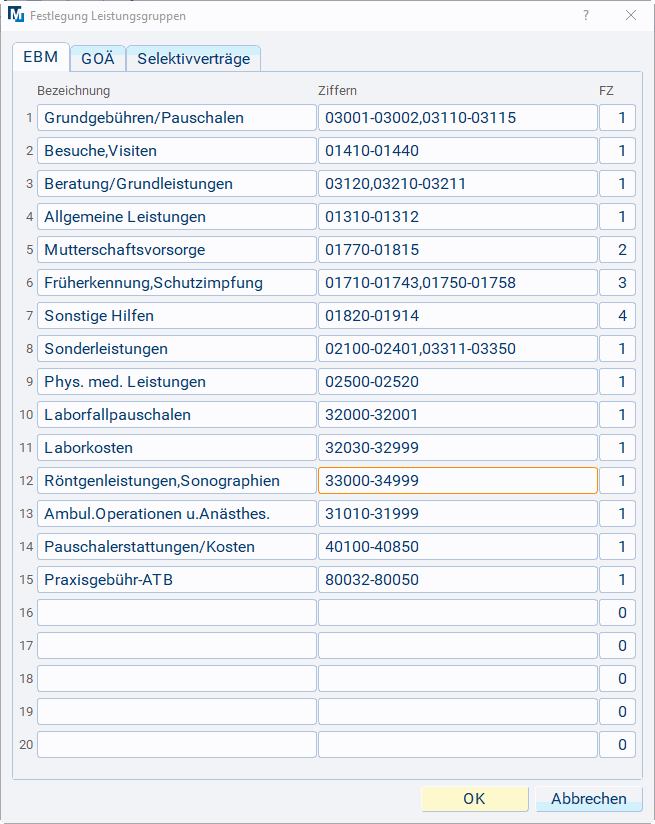Open the Selektivverträge tab
Viewport: 655px width, 824px height.
tap(194, 58)
